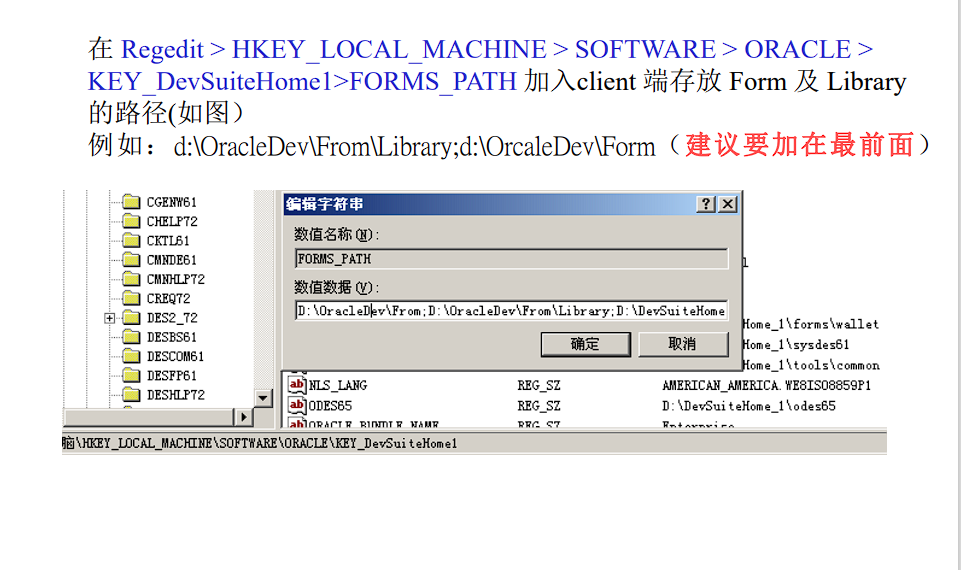Click the DESBS61 folder icon
This screenshot has height=570, width=961.
point(131,336)
